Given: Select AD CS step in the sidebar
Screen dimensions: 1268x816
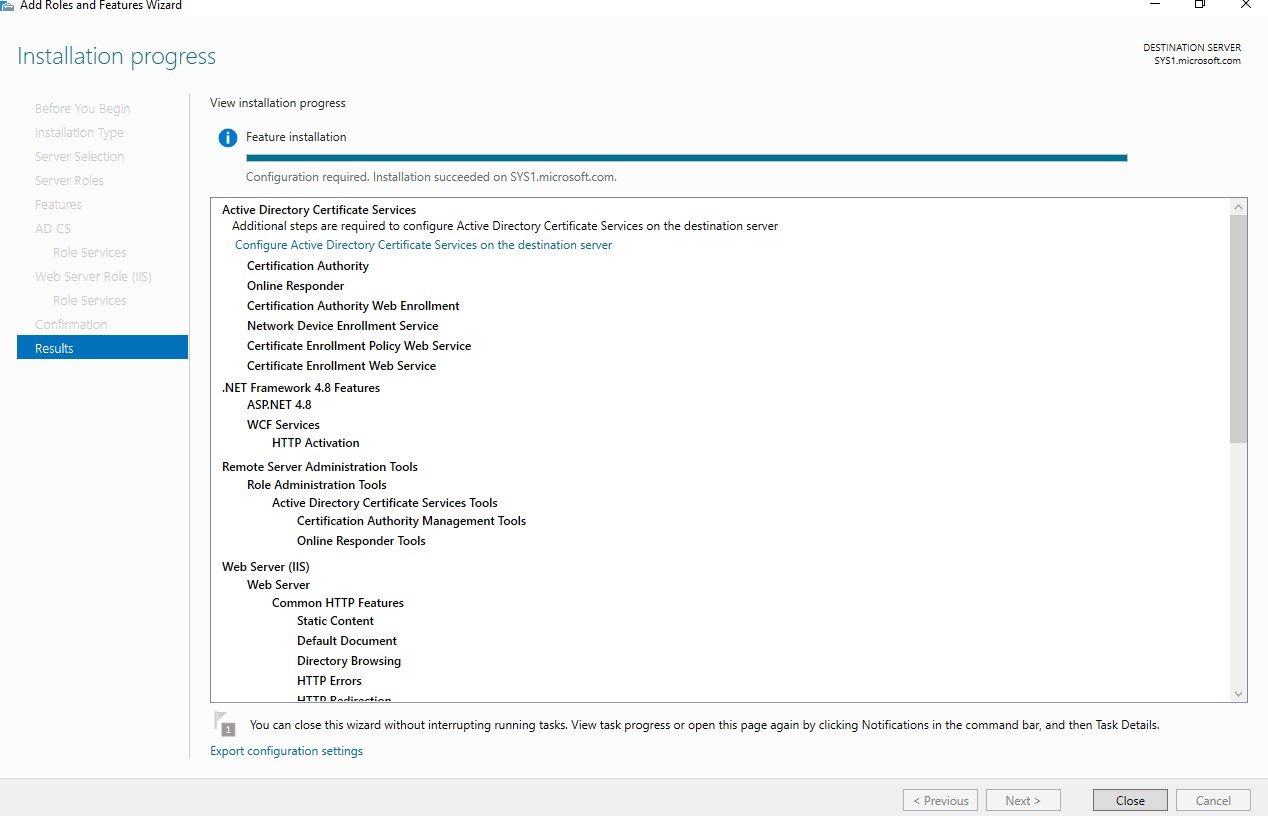Looking at the screenshot, I should [52, 228].
